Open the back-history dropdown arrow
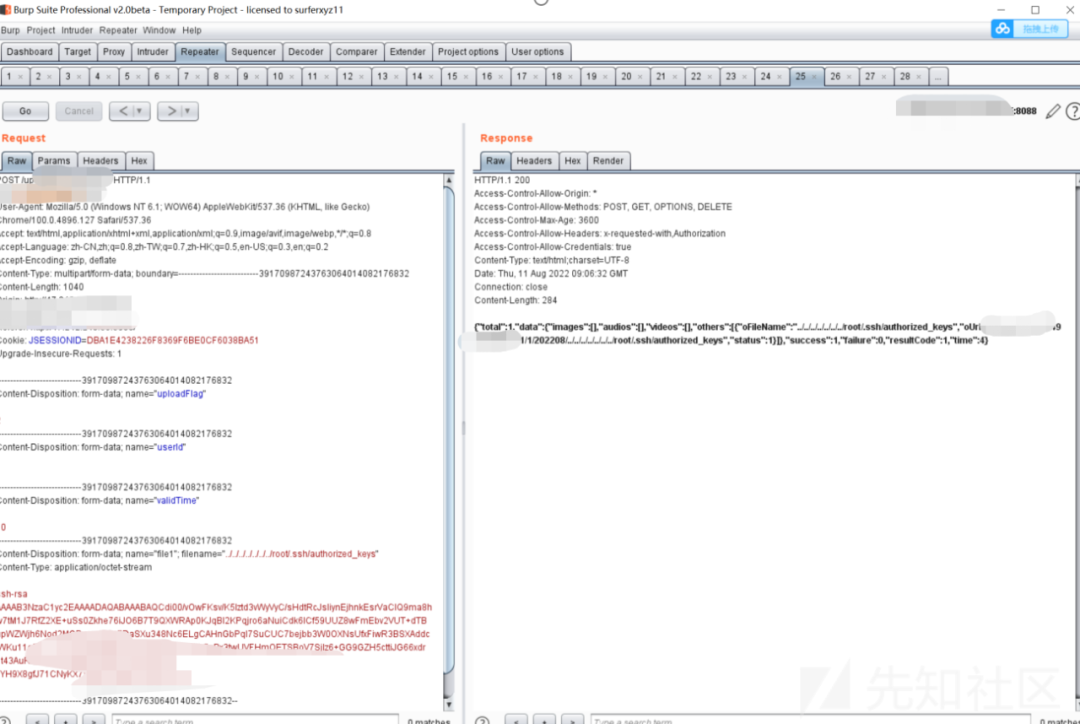Viewport: 1080px width, 724px height. point(140,111)
